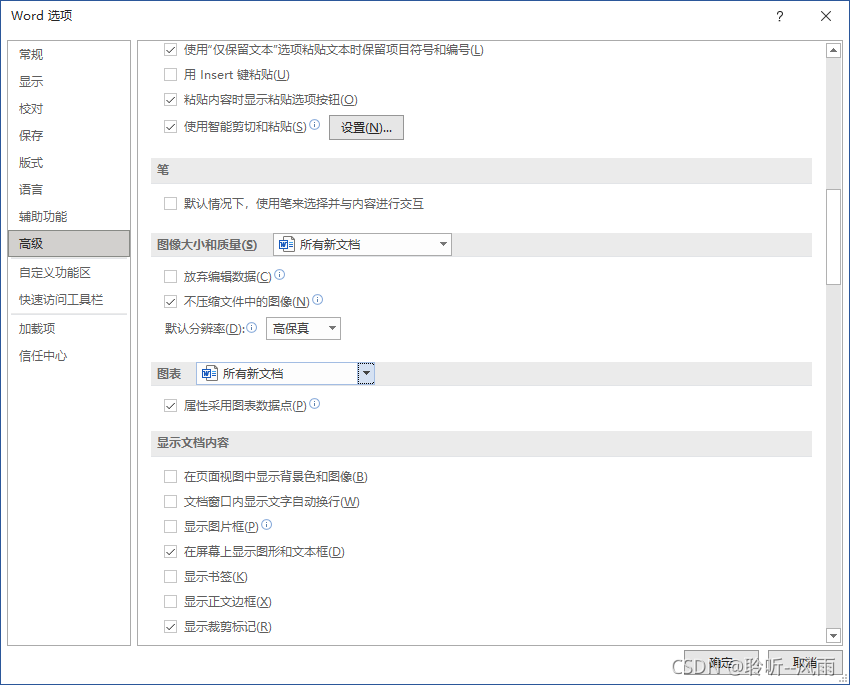Image resolution: width=850 pixels, height=685 pixels.
Task: Enable 用 Insert 键粘贴 checkbox
Action: point(170,75)
